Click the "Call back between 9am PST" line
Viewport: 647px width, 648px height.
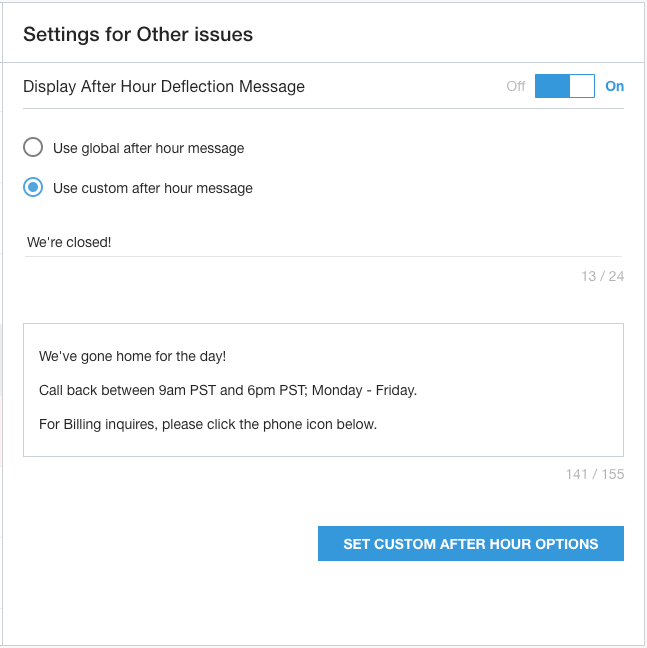click(x=227, y=390)
